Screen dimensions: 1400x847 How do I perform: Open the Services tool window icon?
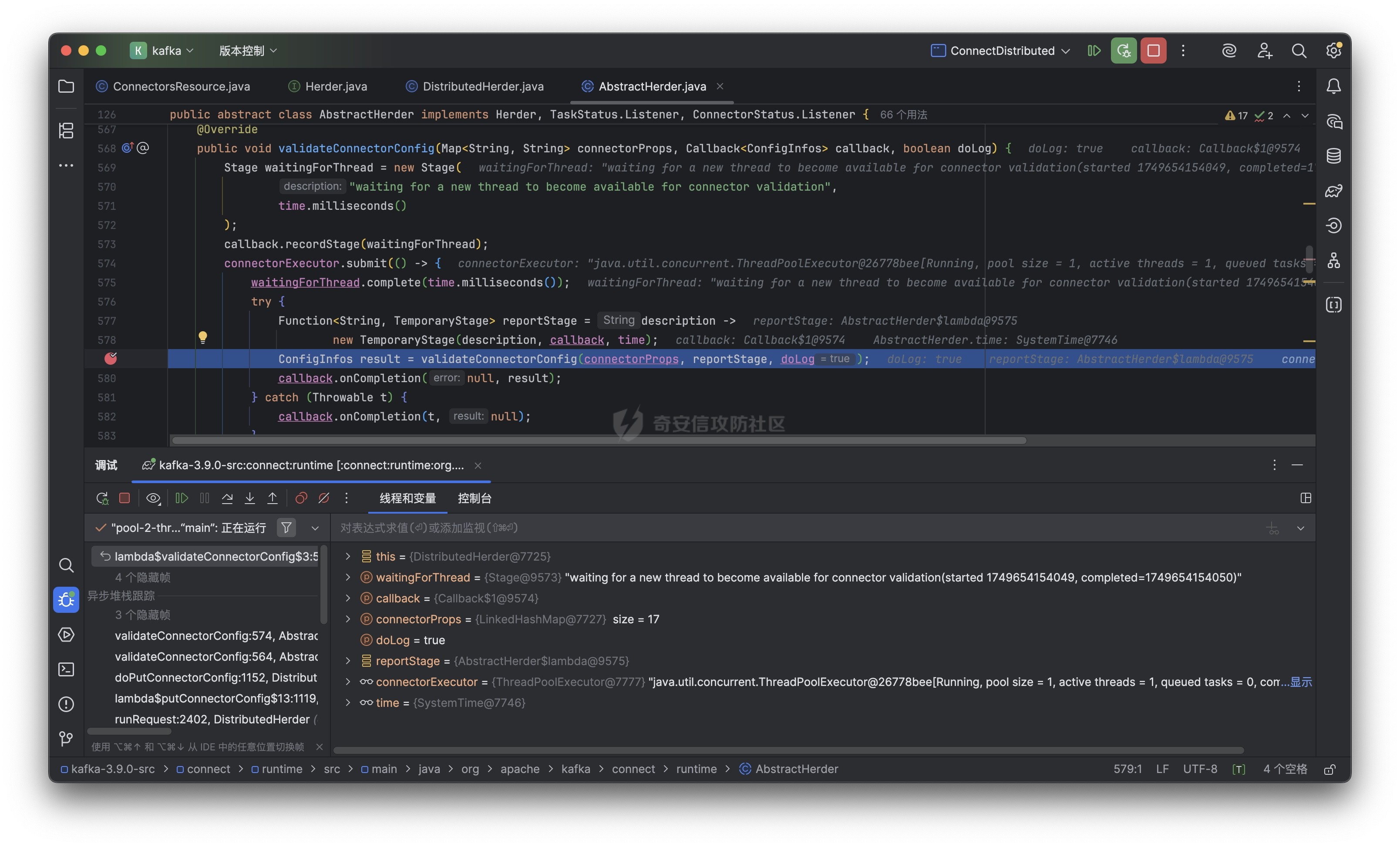point(66,635)
